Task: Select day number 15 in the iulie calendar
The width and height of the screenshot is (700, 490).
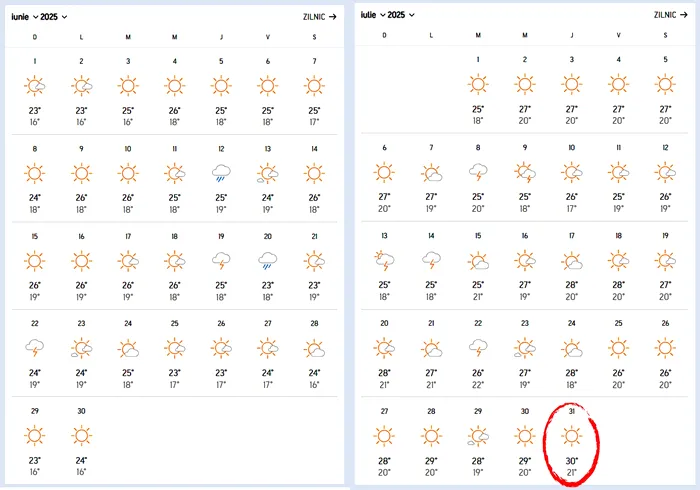Action: point(478,236)
